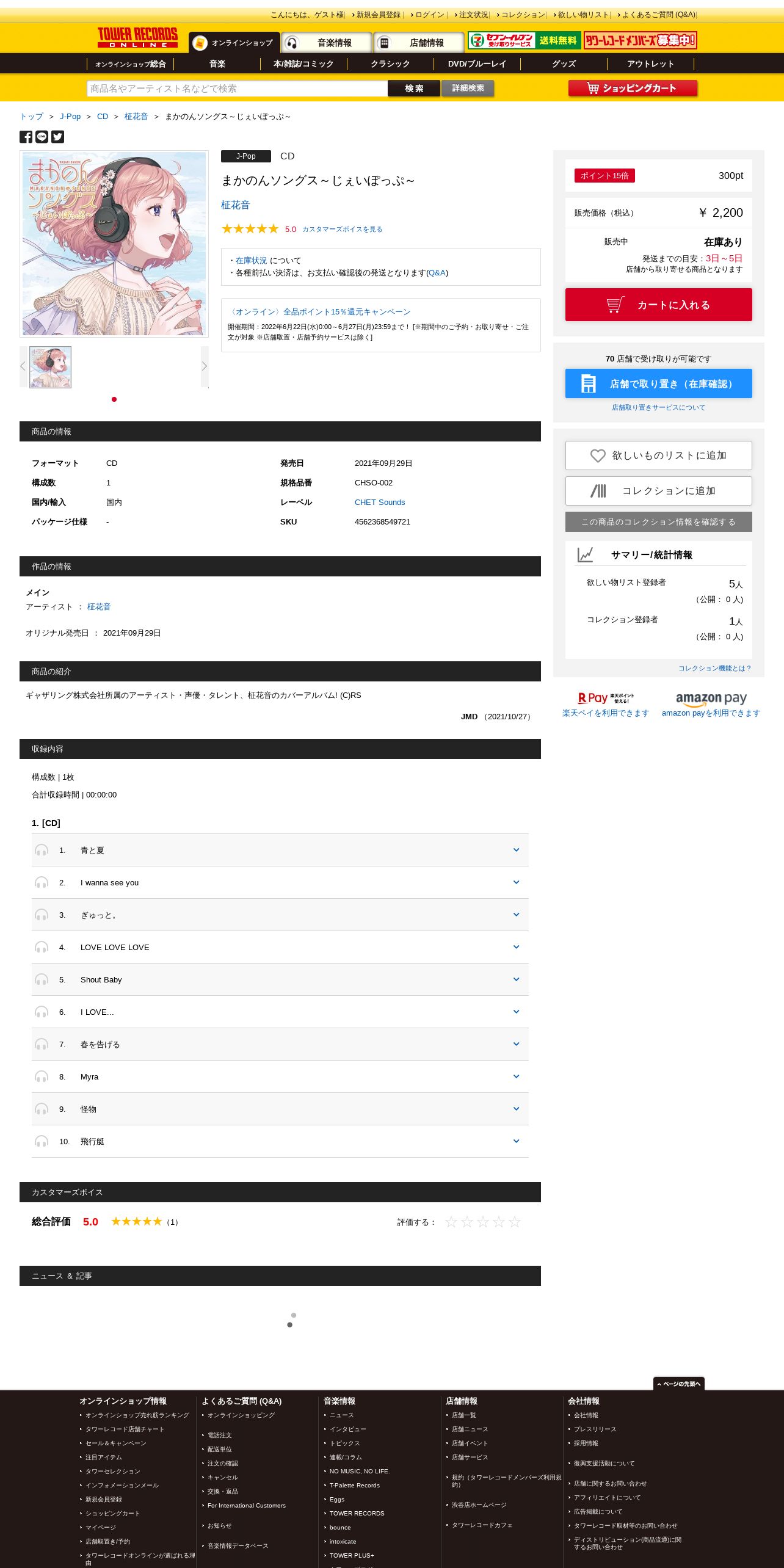Click the headphone icon for Shout Baby
The image size is (784, 1568).
42,979
